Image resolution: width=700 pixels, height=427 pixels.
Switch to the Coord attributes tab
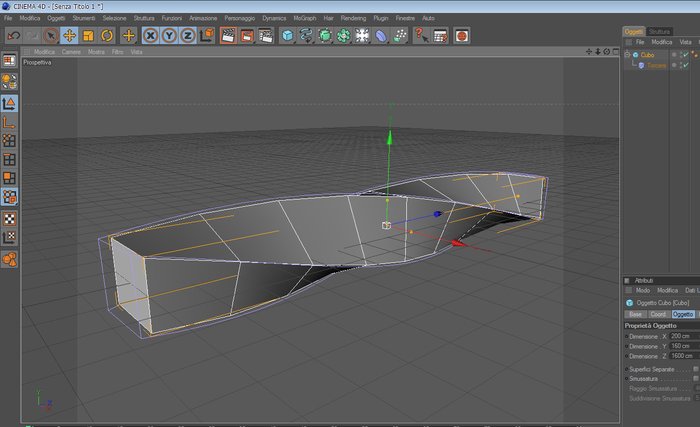click(658, 314)
